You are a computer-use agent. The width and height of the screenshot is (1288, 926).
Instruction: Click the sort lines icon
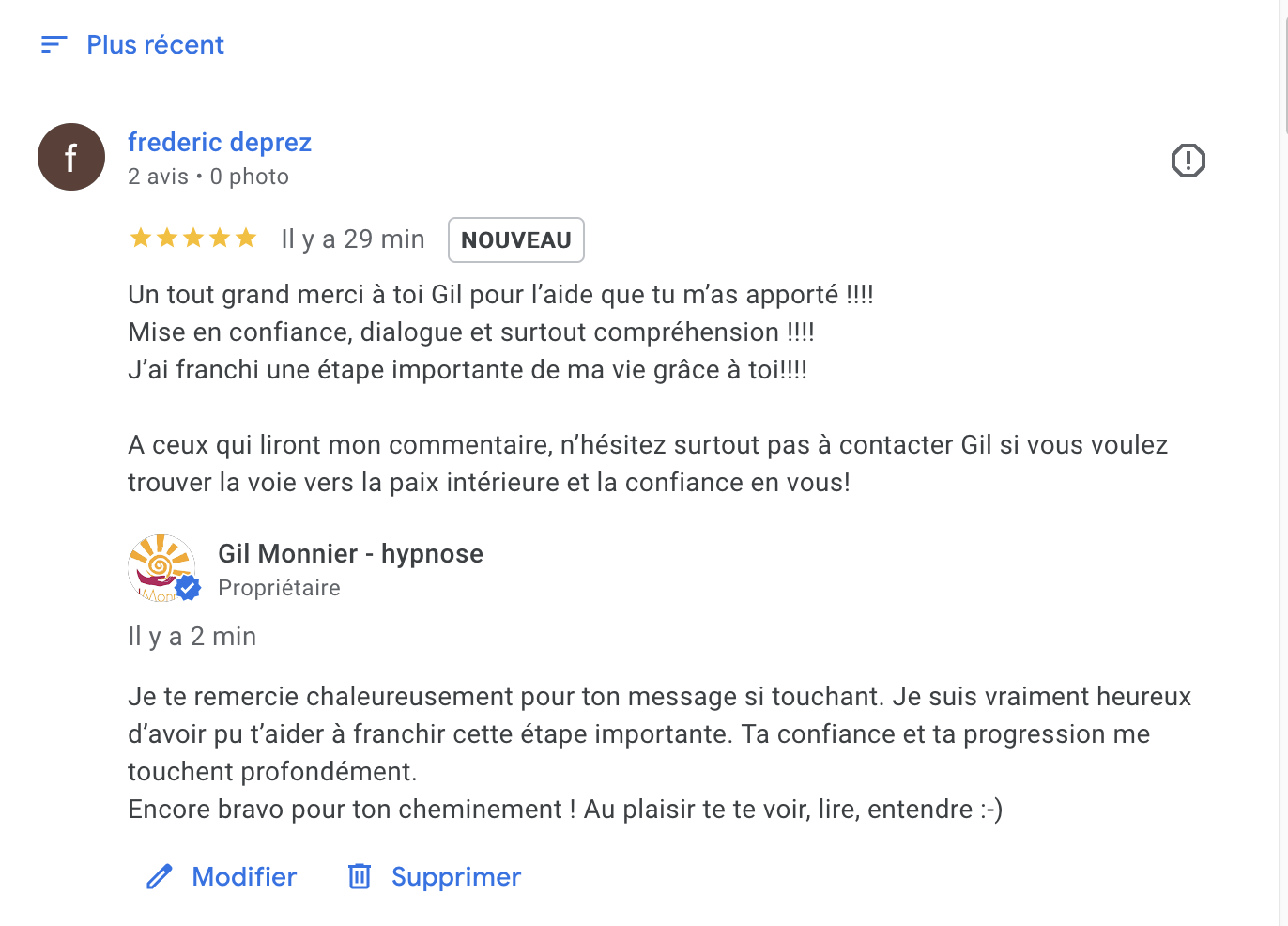pyautogui.click(x=54, y=44)
